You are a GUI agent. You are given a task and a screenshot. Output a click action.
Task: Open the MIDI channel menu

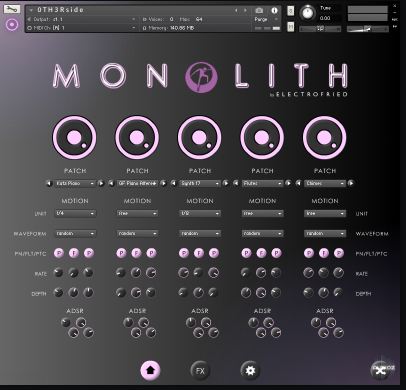82,28
